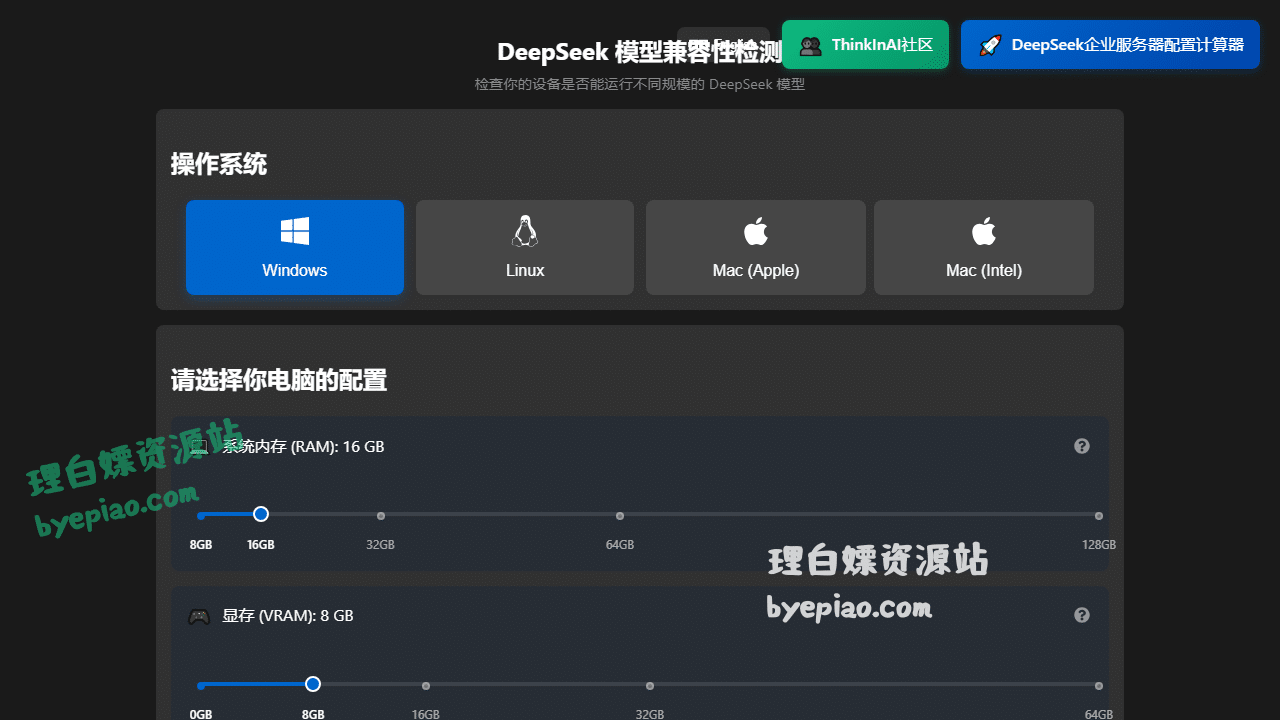Click the Windows logo icon

click(x=295, y=231)
